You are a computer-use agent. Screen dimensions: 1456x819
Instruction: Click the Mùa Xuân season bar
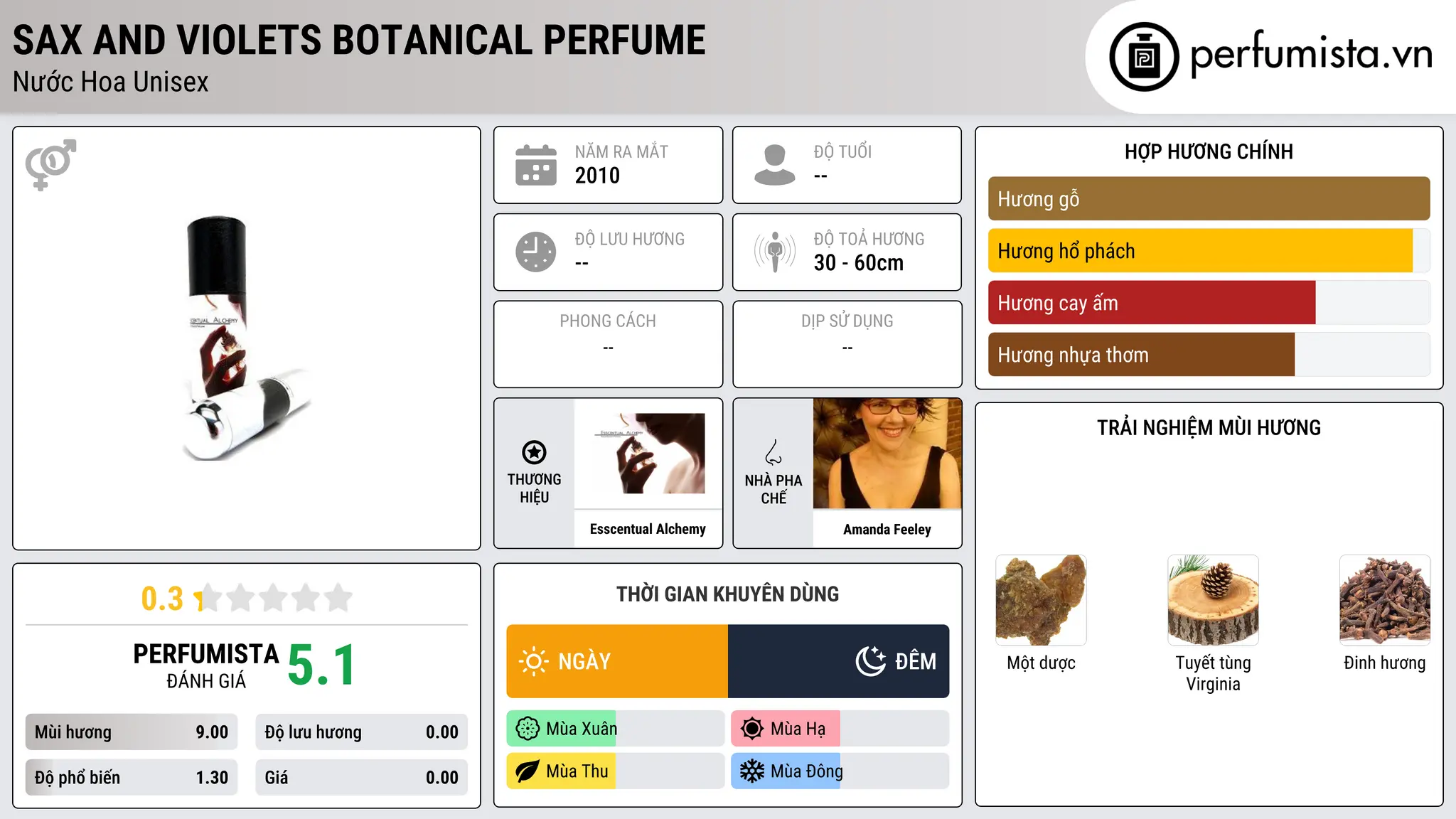[x=616, y=729]
